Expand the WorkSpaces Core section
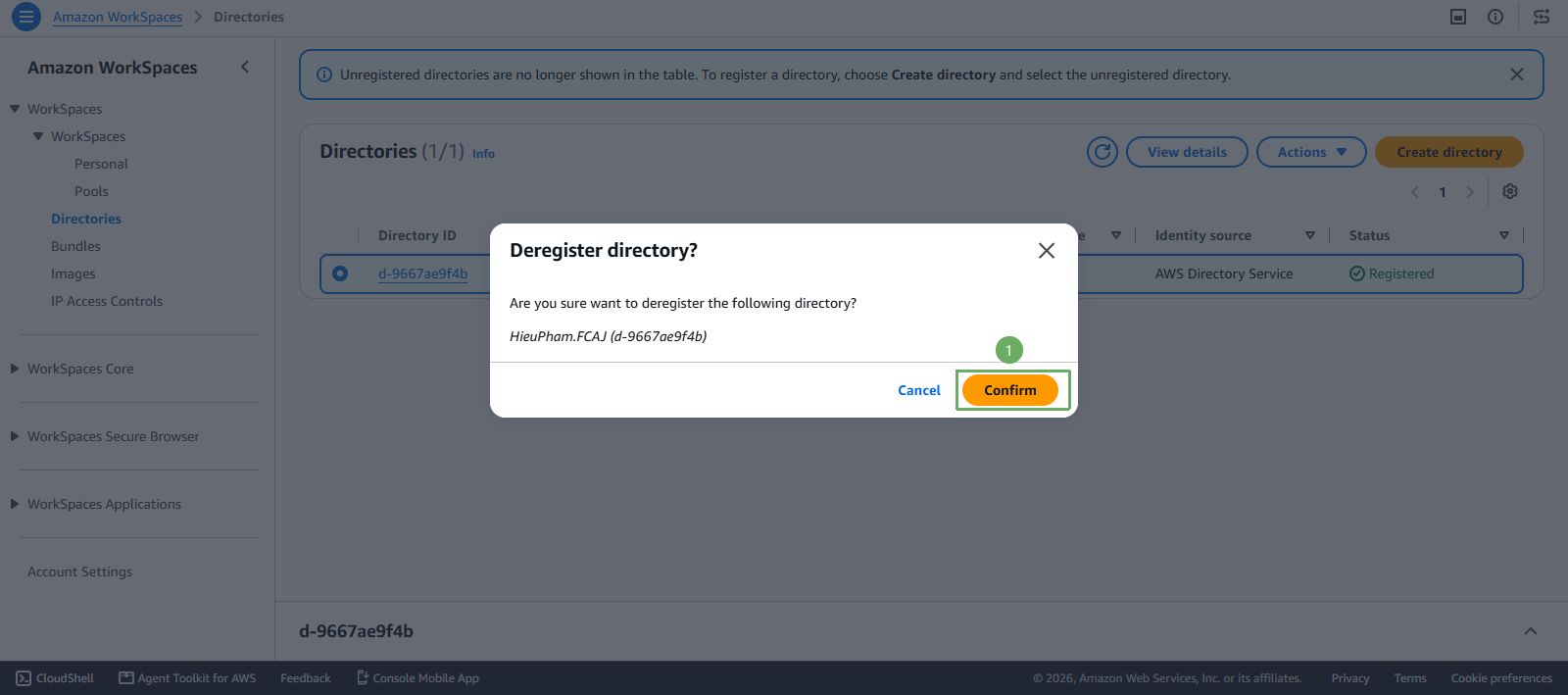Image resolution: width=1568 pixels, height=695 pixels. click(15, 369)
